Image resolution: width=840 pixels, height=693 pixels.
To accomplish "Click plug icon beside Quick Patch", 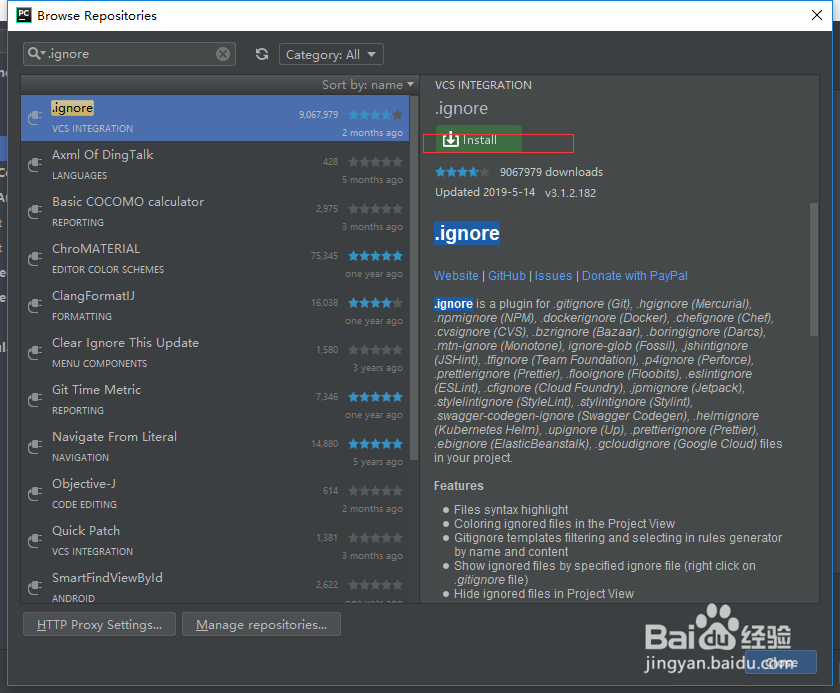I will pyautogui.click(x=35, y=542).
